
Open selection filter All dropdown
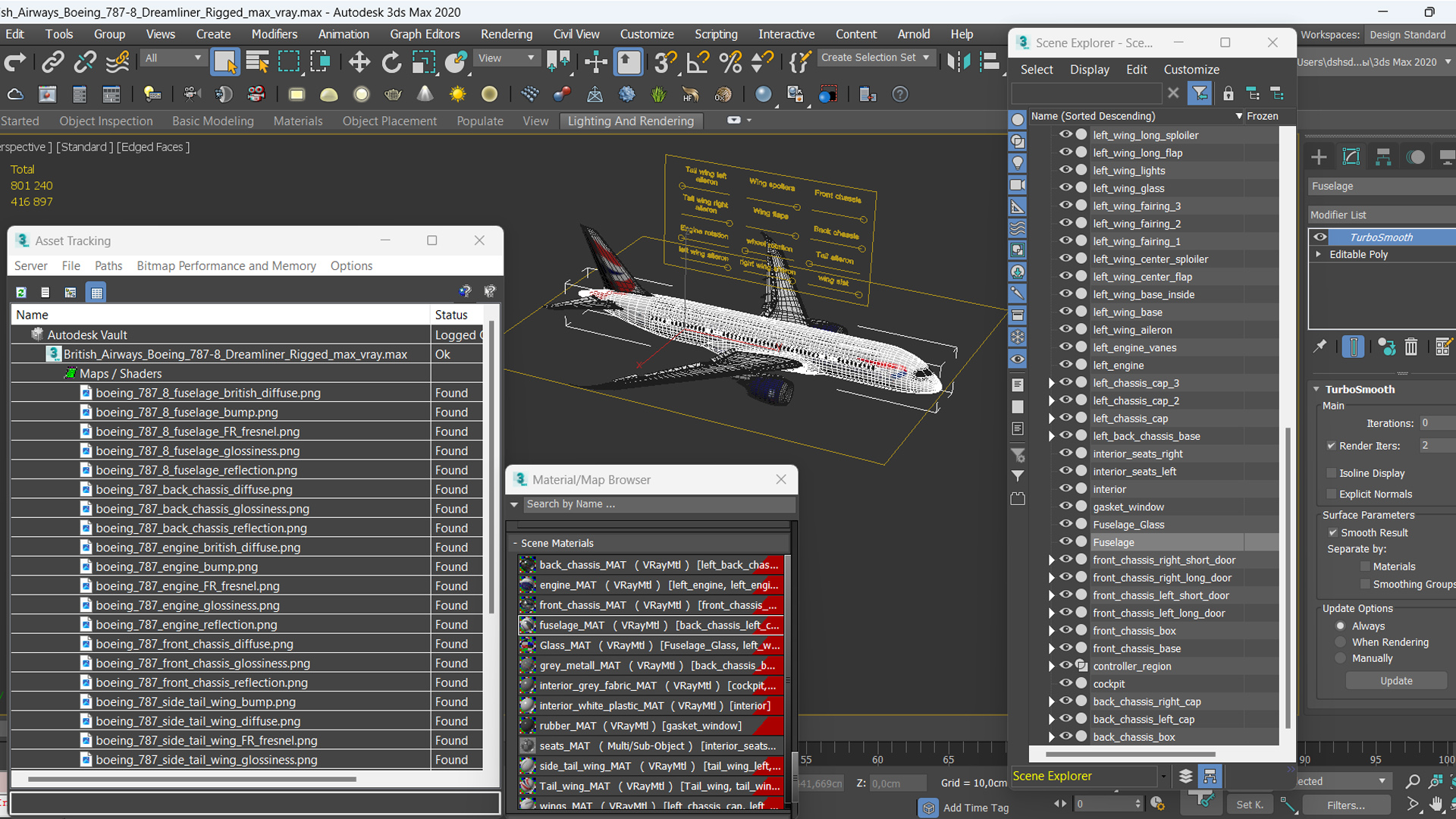click(174, 58)
